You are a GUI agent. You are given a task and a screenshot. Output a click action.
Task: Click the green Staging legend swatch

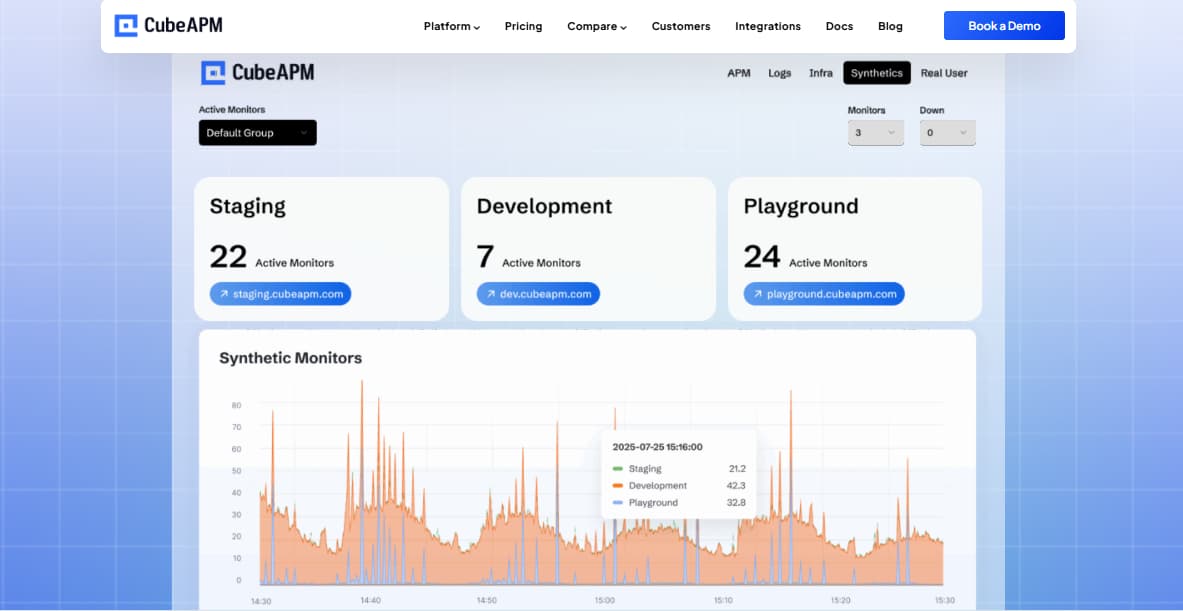click(x=620, y=468)
